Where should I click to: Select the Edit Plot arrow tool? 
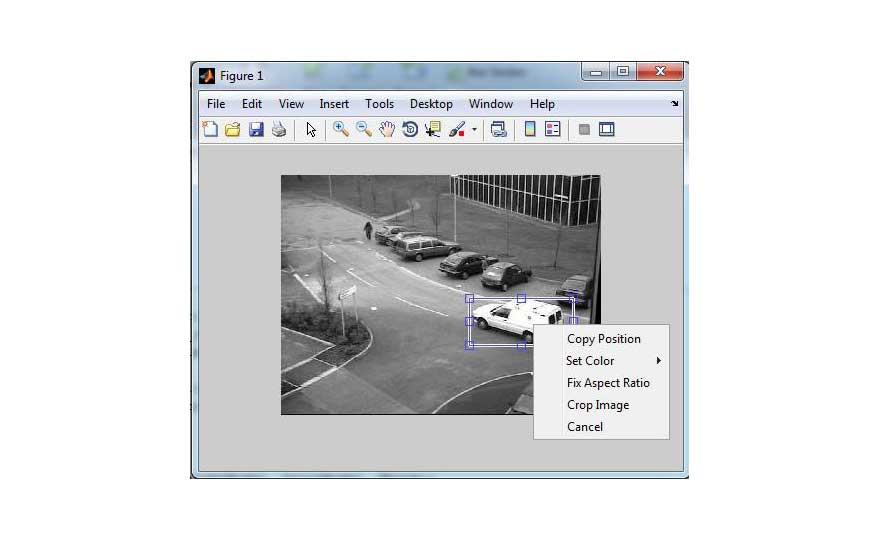311,129
